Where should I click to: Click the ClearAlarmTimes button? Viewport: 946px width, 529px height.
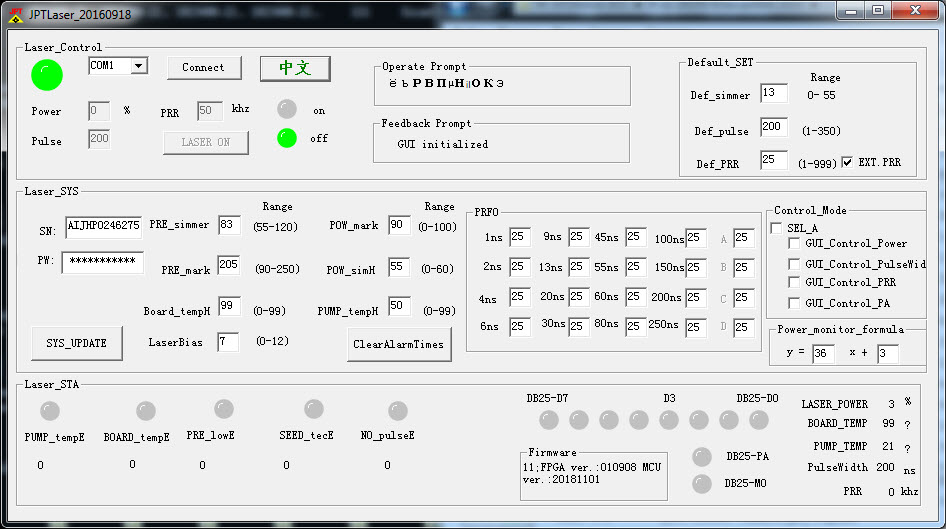(399, 344)
